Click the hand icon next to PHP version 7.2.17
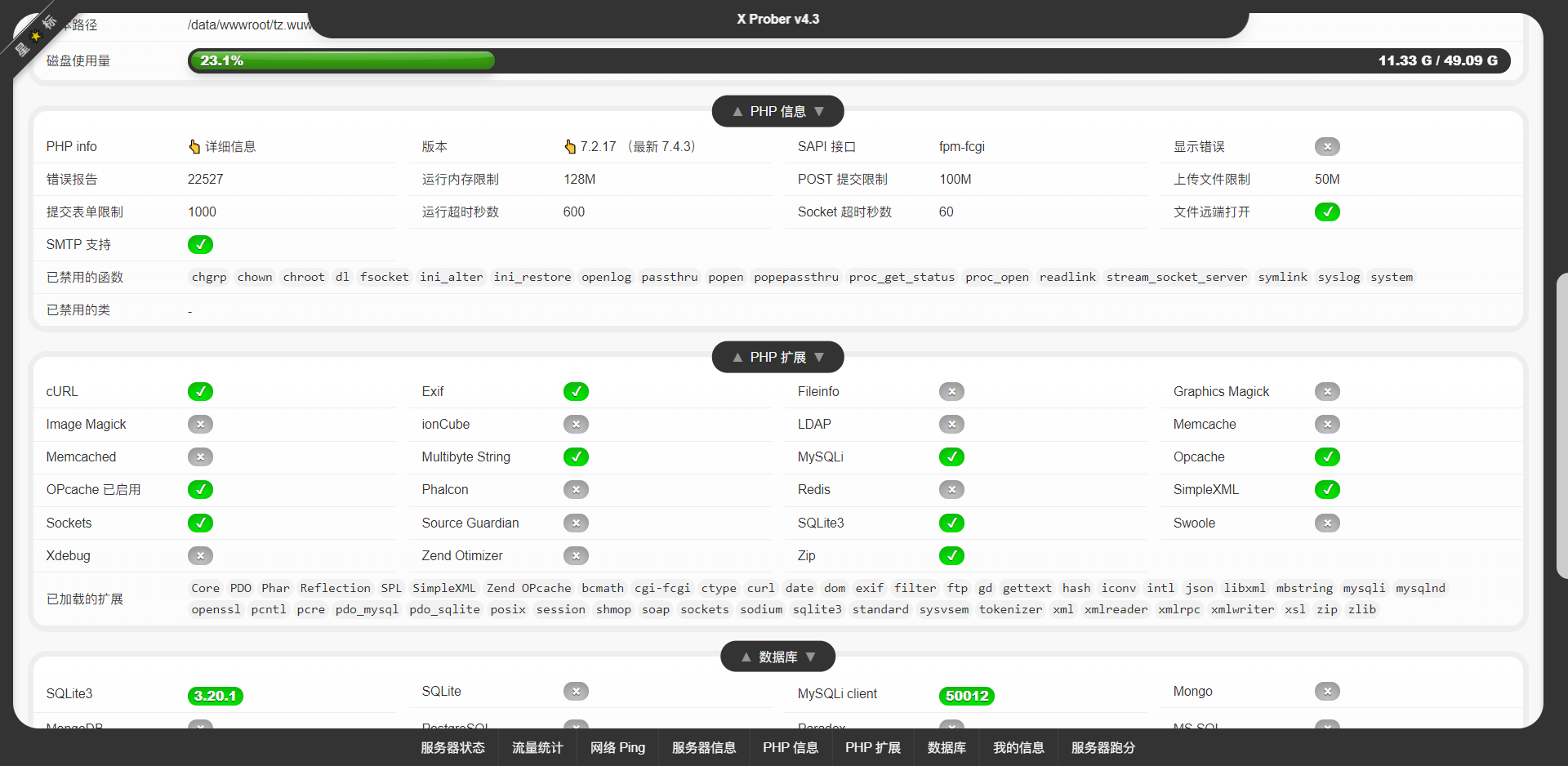This screenshot has width=1568, height=766. click(x=570, y=146)
